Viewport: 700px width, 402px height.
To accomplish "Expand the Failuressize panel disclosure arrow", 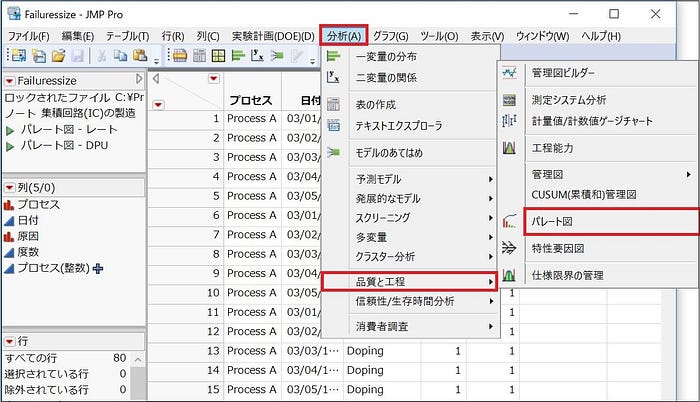I will click(x=139, y=80).
